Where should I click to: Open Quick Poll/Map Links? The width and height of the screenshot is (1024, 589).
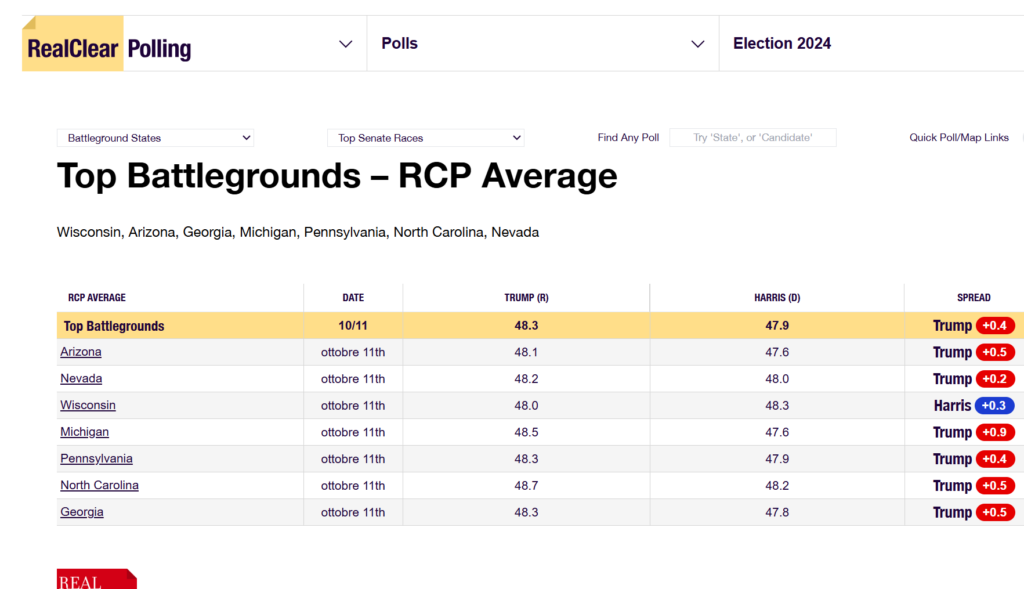(959, 138)
